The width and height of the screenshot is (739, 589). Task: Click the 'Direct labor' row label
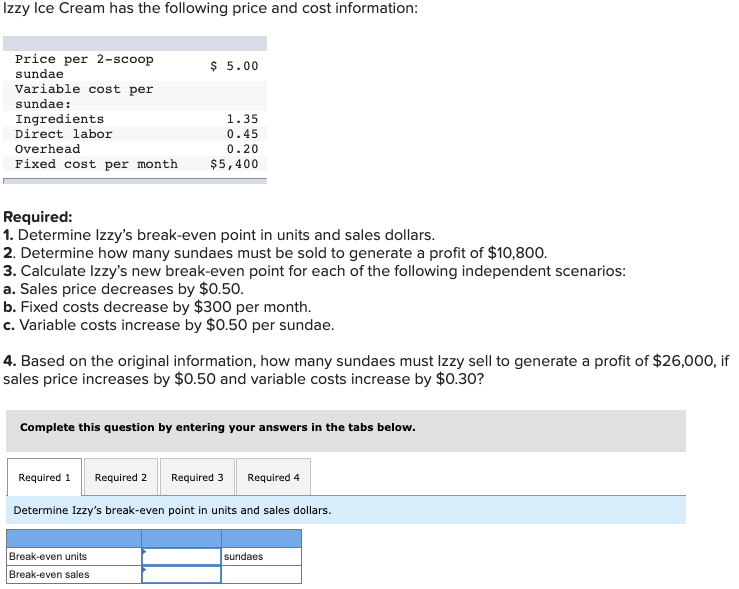(64, 134)
